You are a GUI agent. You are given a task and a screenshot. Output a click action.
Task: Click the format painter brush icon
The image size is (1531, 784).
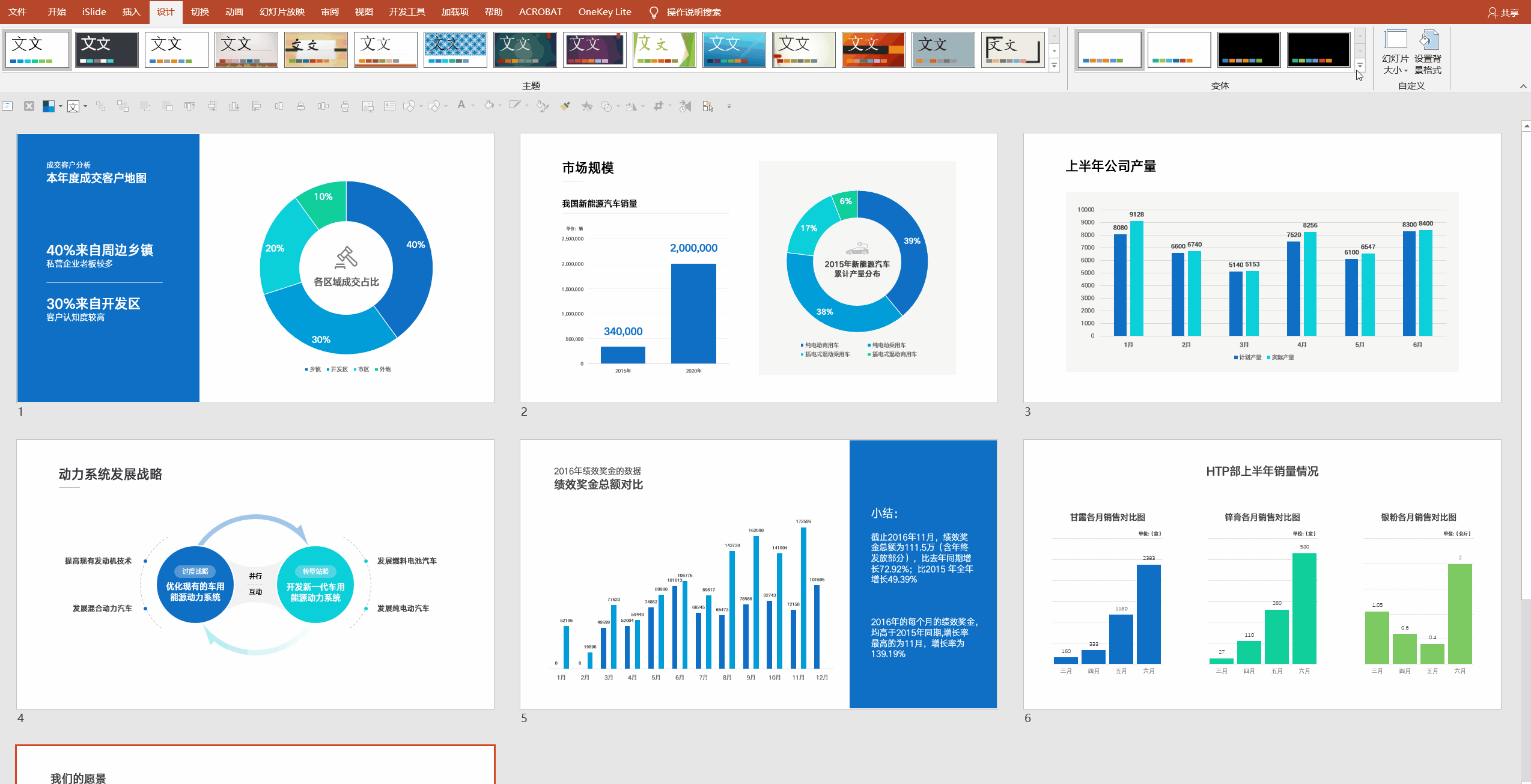pyautogui.click(x=565, y=106)
